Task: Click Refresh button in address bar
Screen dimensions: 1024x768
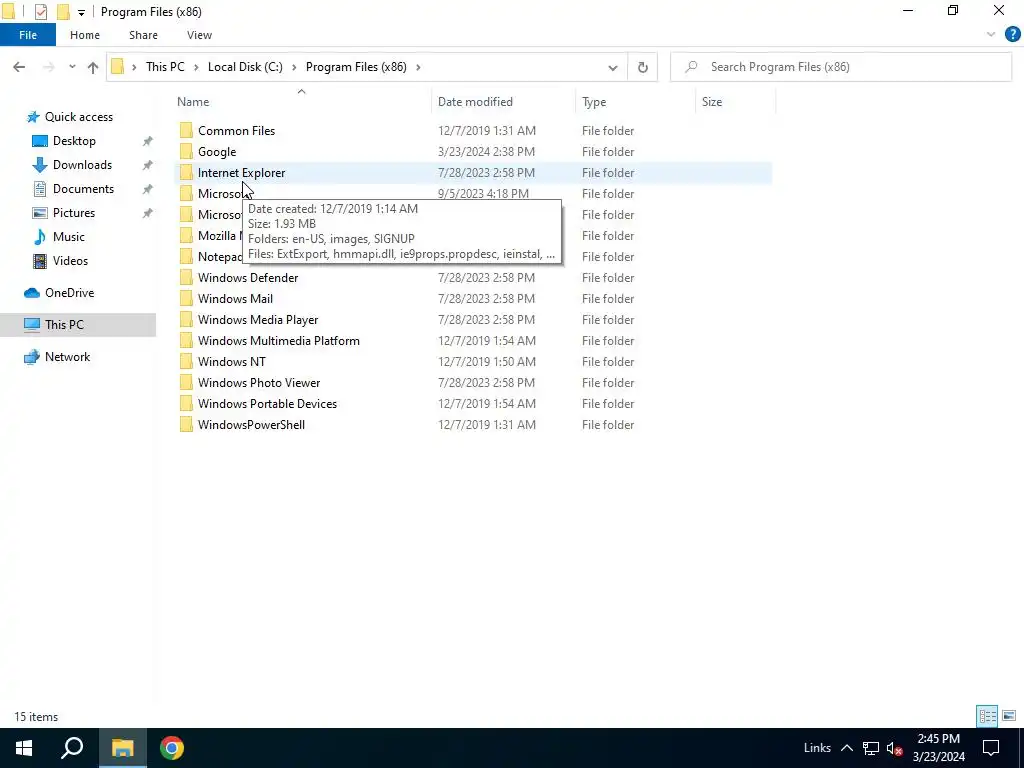Action: pos(643,67)
